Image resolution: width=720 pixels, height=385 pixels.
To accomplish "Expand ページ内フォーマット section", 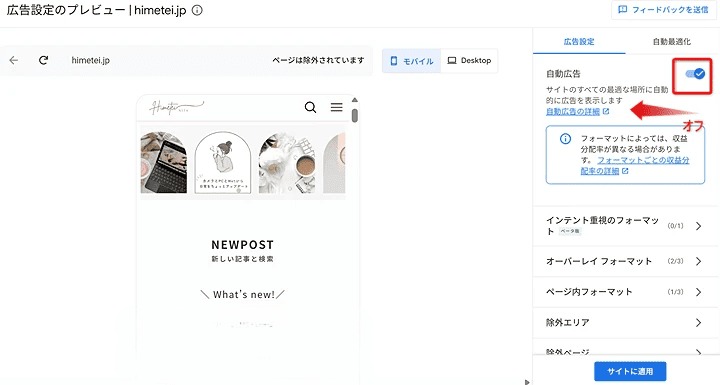I will coord(626,292).
